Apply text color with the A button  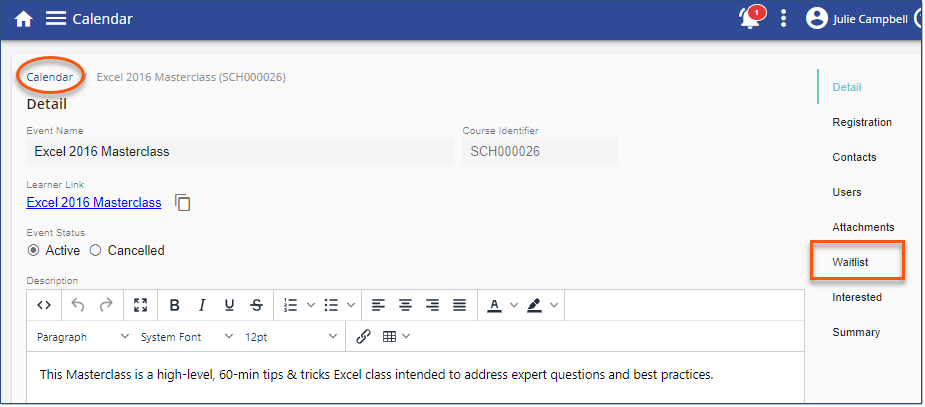coord(494,305)
